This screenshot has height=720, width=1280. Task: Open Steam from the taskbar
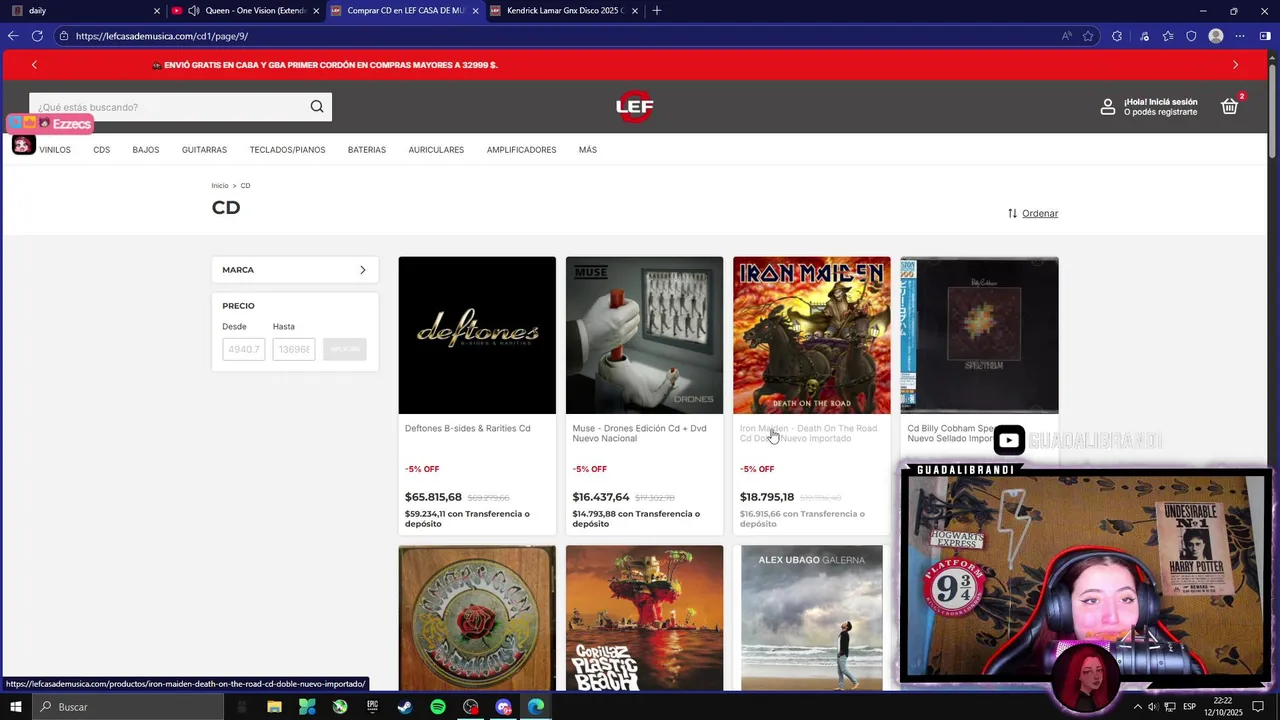tap(405, 707)
